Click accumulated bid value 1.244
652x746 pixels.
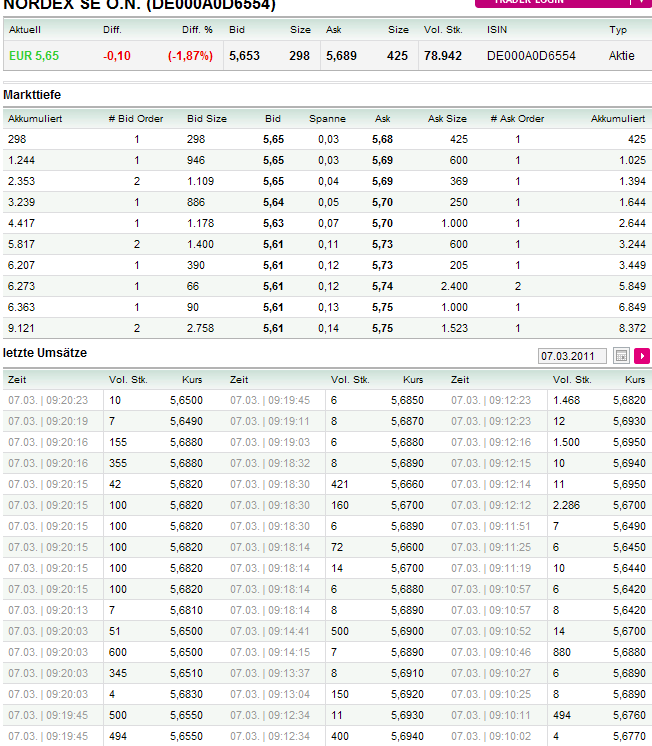(x=21, y=160)
